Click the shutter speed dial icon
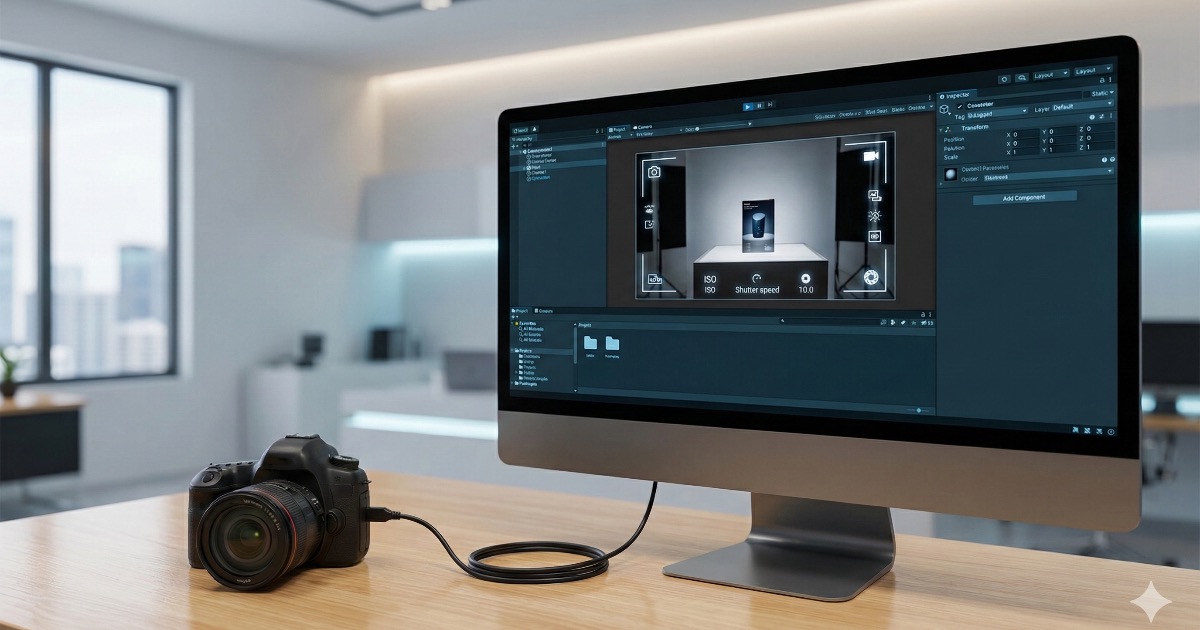The height and width of the screenshot is (630, 1200). click(756, 278)
